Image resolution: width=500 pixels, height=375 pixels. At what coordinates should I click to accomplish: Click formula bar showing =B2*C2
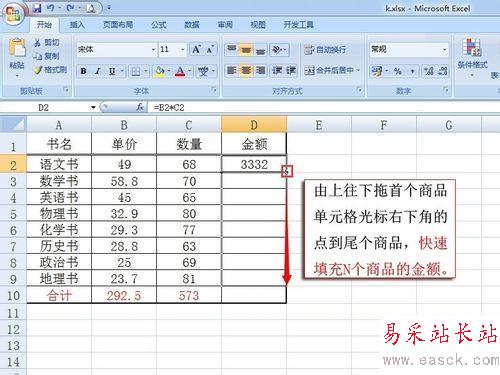(323, 107)
